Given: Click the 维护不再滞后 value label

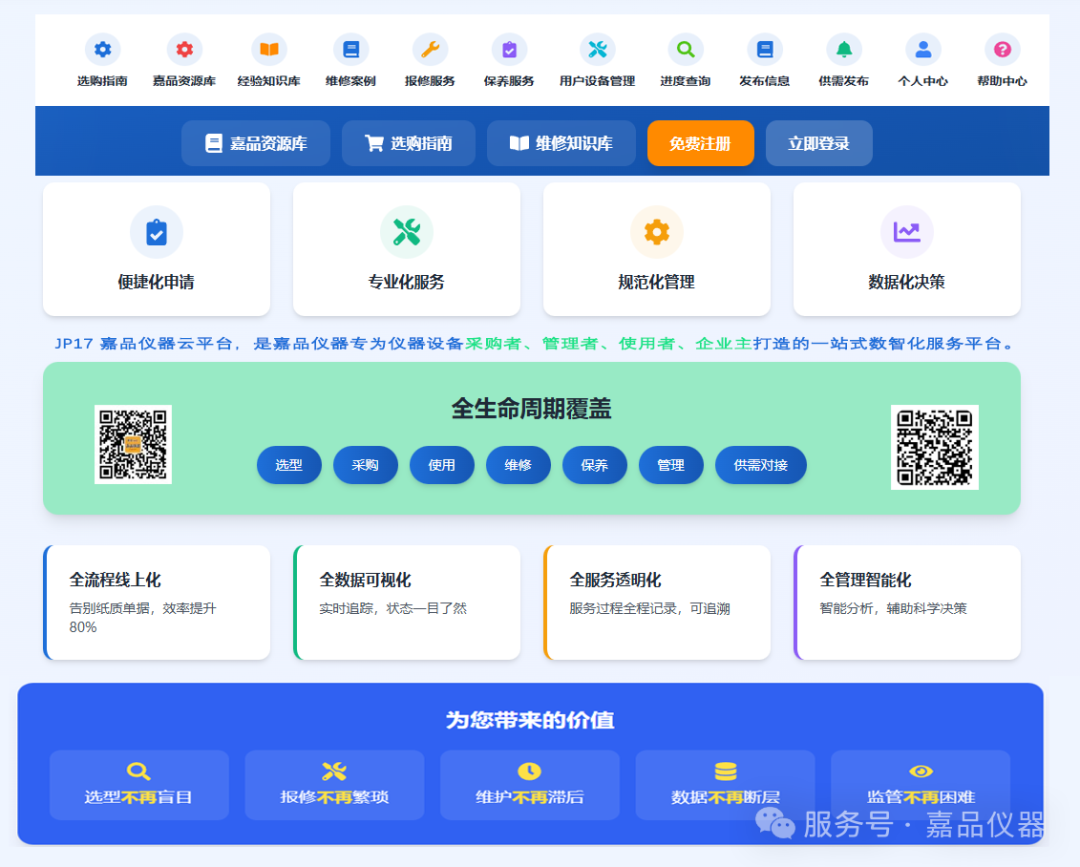Looking at the screenshot, I should (529, 797).
